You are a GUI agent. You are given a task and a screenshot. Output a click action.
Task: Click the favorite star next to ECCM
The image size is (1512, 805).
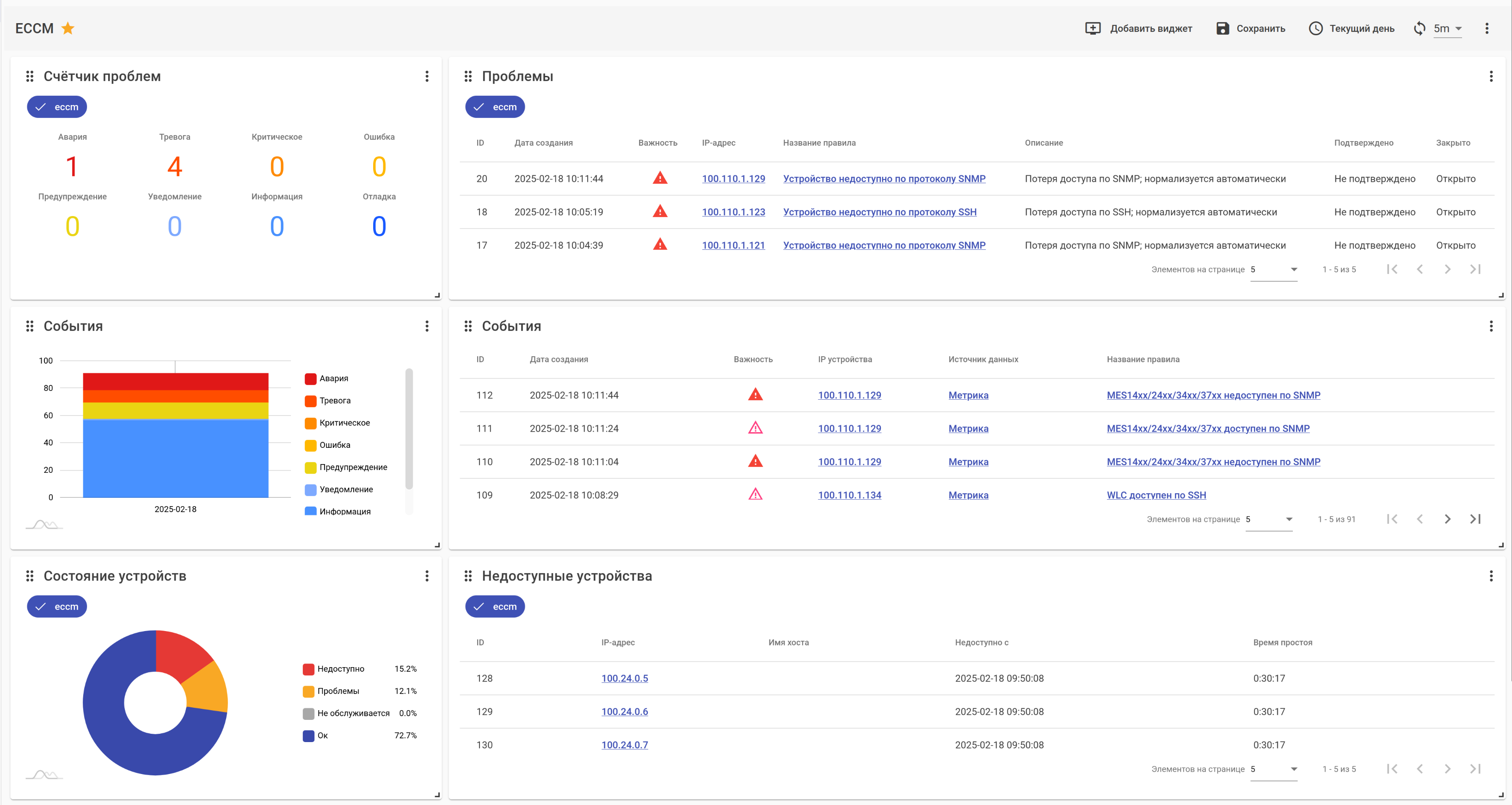(x=68, y=28)
